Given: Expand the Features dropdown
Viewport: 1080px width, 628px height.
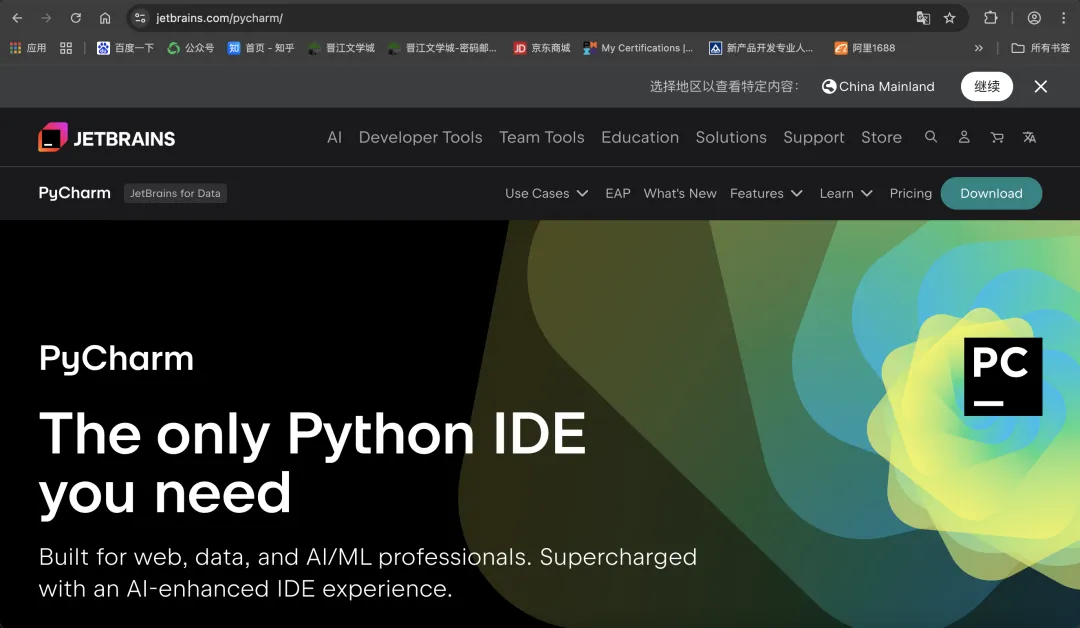Looking at the screenshot, I should [x=766, y=193].
